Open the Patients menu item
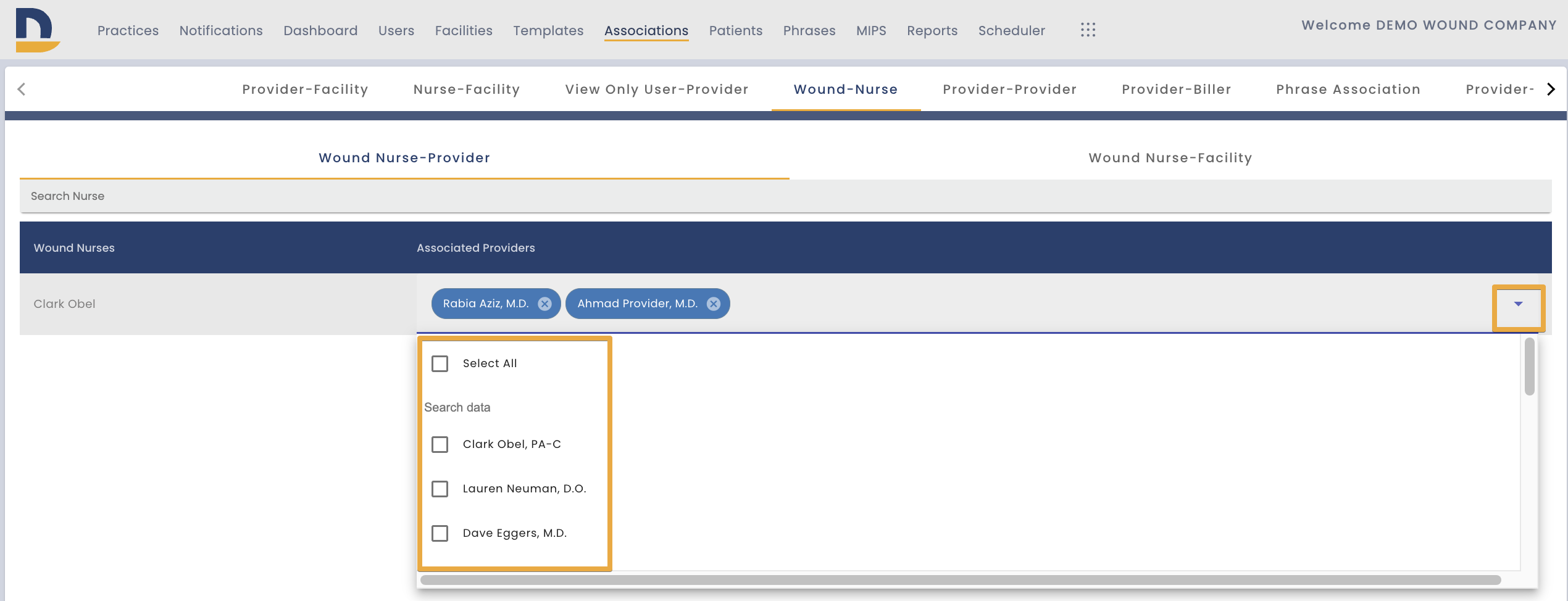This screenshot has width=1568, height=601. [x=736, y=31]
